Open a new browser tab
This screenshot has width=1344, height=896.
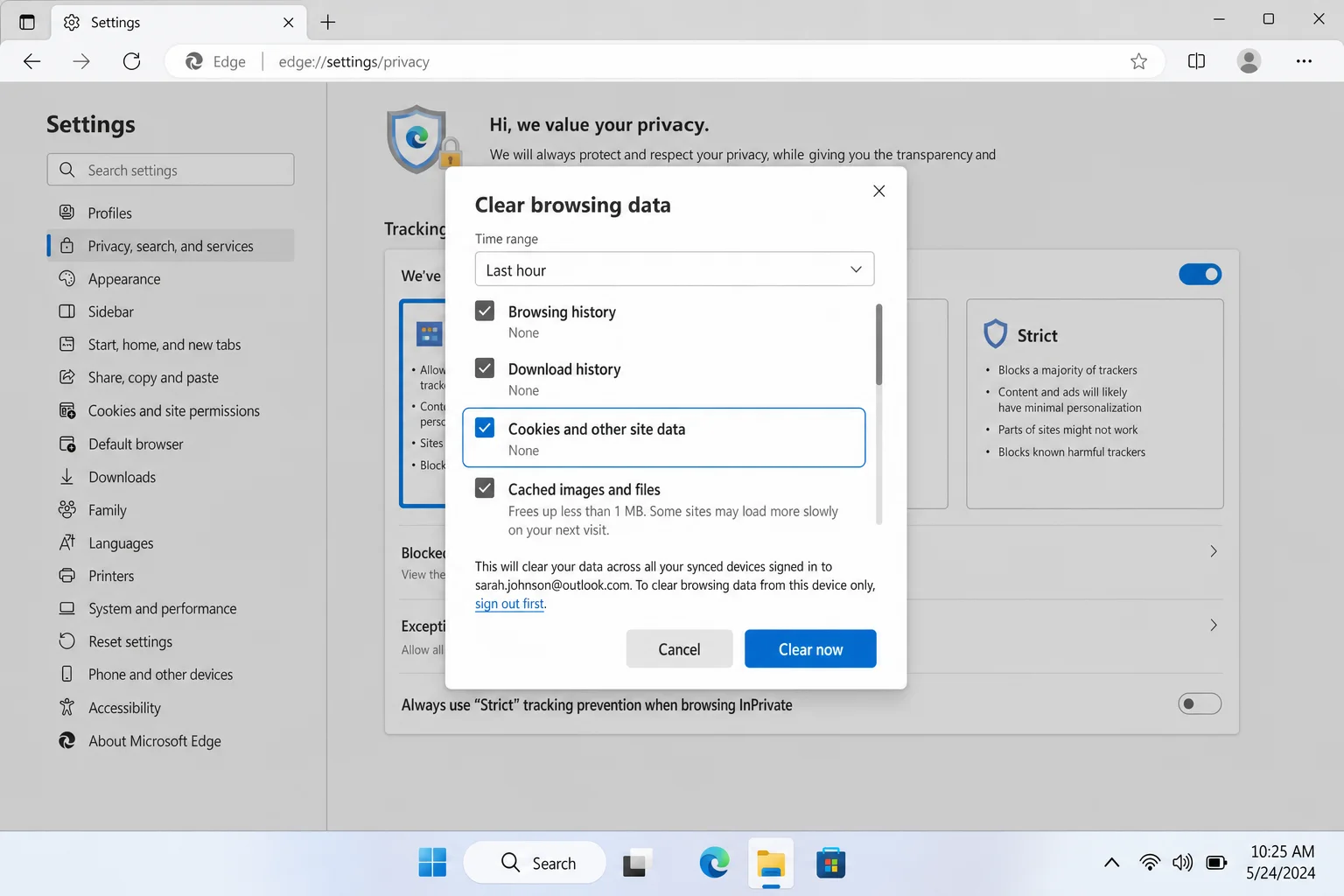[x=328, y=23]
